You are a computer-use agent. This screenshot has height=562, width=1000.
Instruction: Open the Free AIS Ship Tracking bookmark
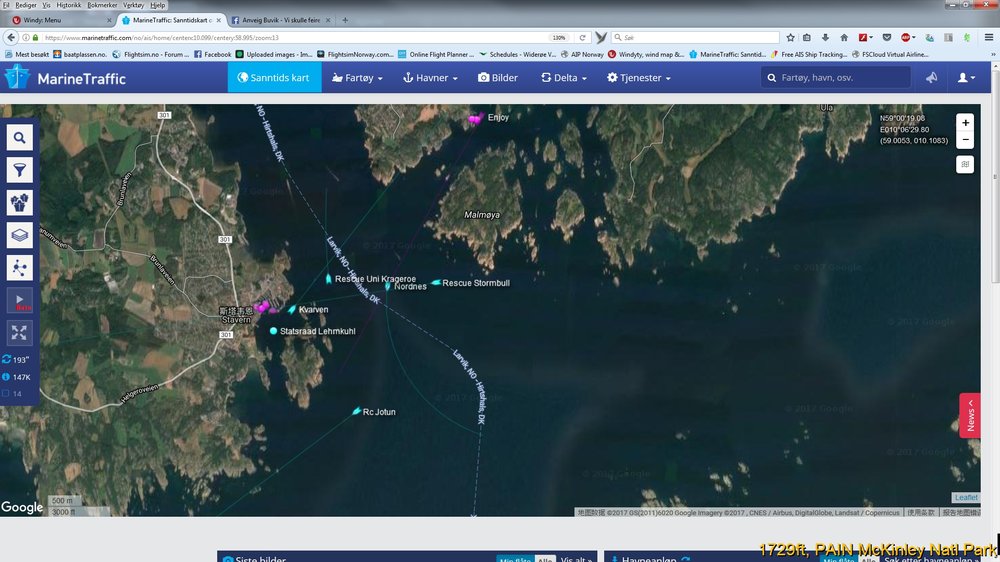(x=809, y=54)
